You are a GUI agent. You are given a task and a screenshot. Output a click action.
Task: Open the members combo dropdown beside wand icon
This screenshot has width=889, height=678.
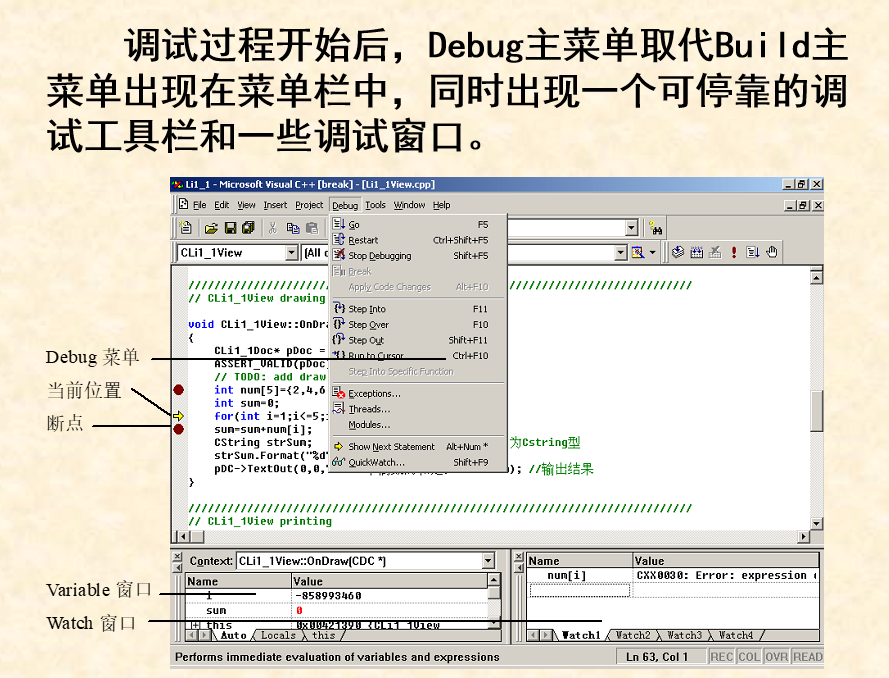621,253
